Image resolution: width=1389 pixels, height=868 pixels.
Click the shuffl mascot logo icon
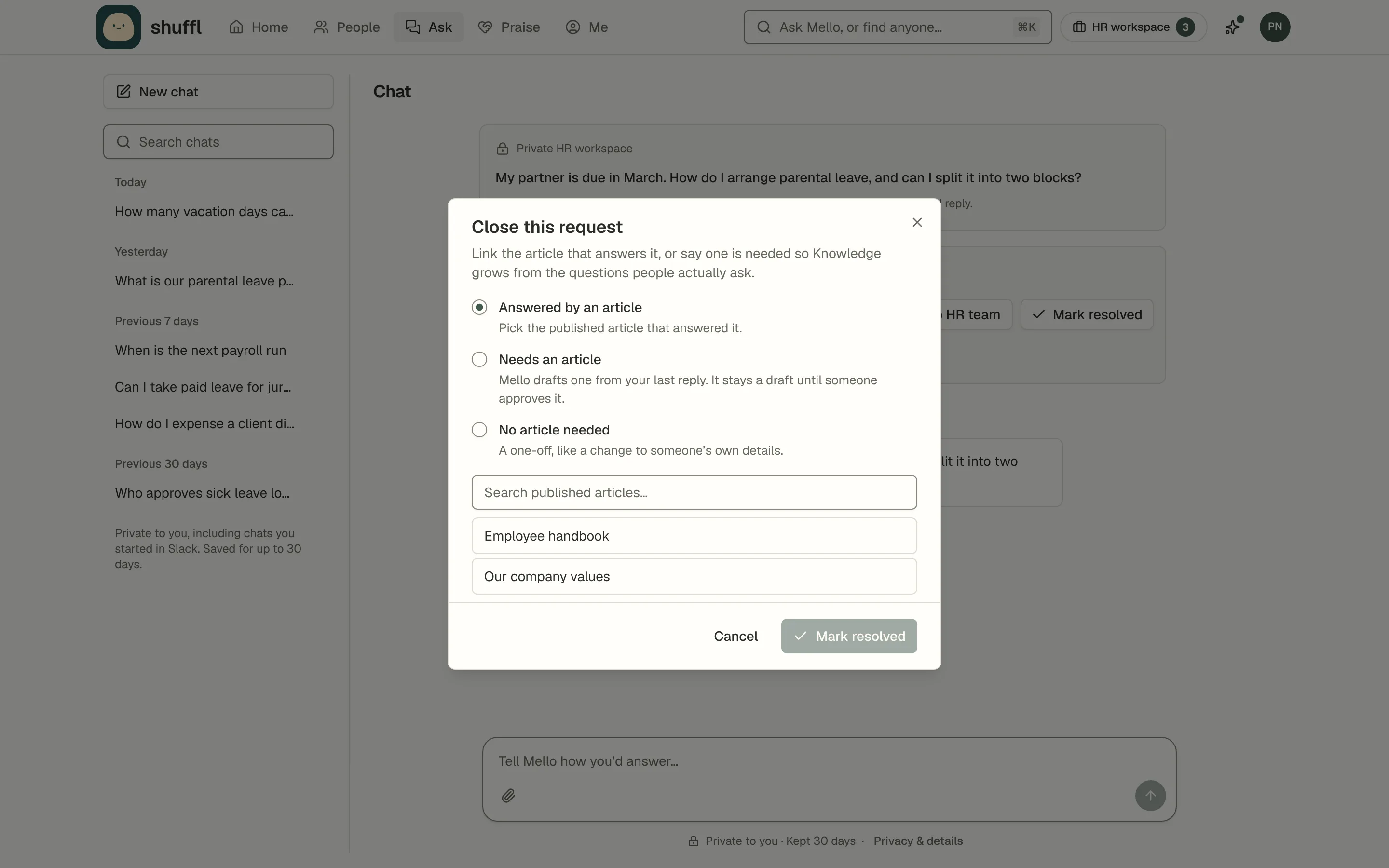pos(118,27)
